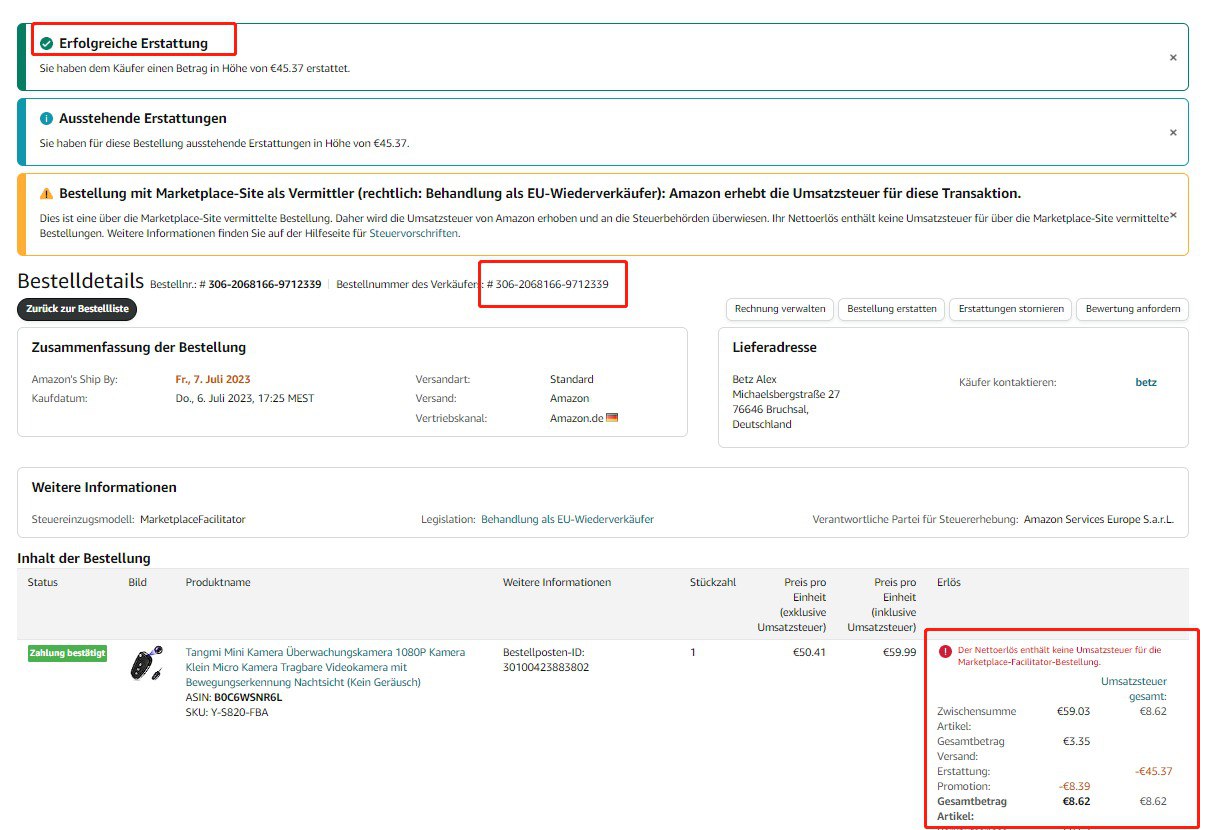Click Bewertung anfordern
Screen dimensions: 1218x830
[1133, 309]
